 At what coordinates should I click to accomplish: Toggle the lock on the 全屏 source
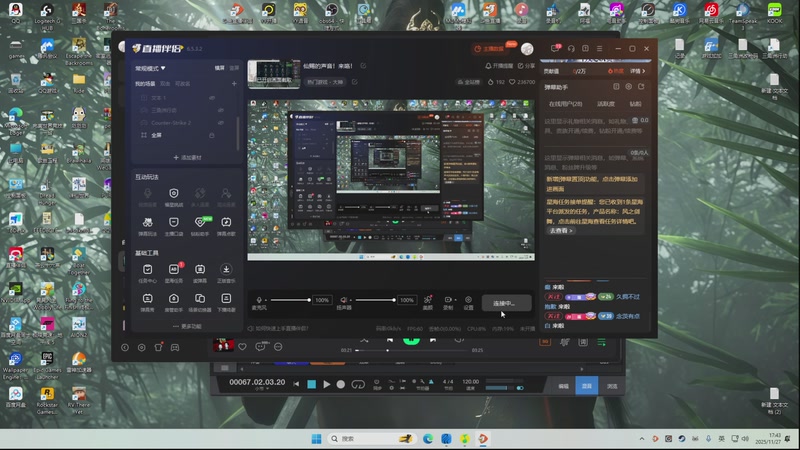212,135
